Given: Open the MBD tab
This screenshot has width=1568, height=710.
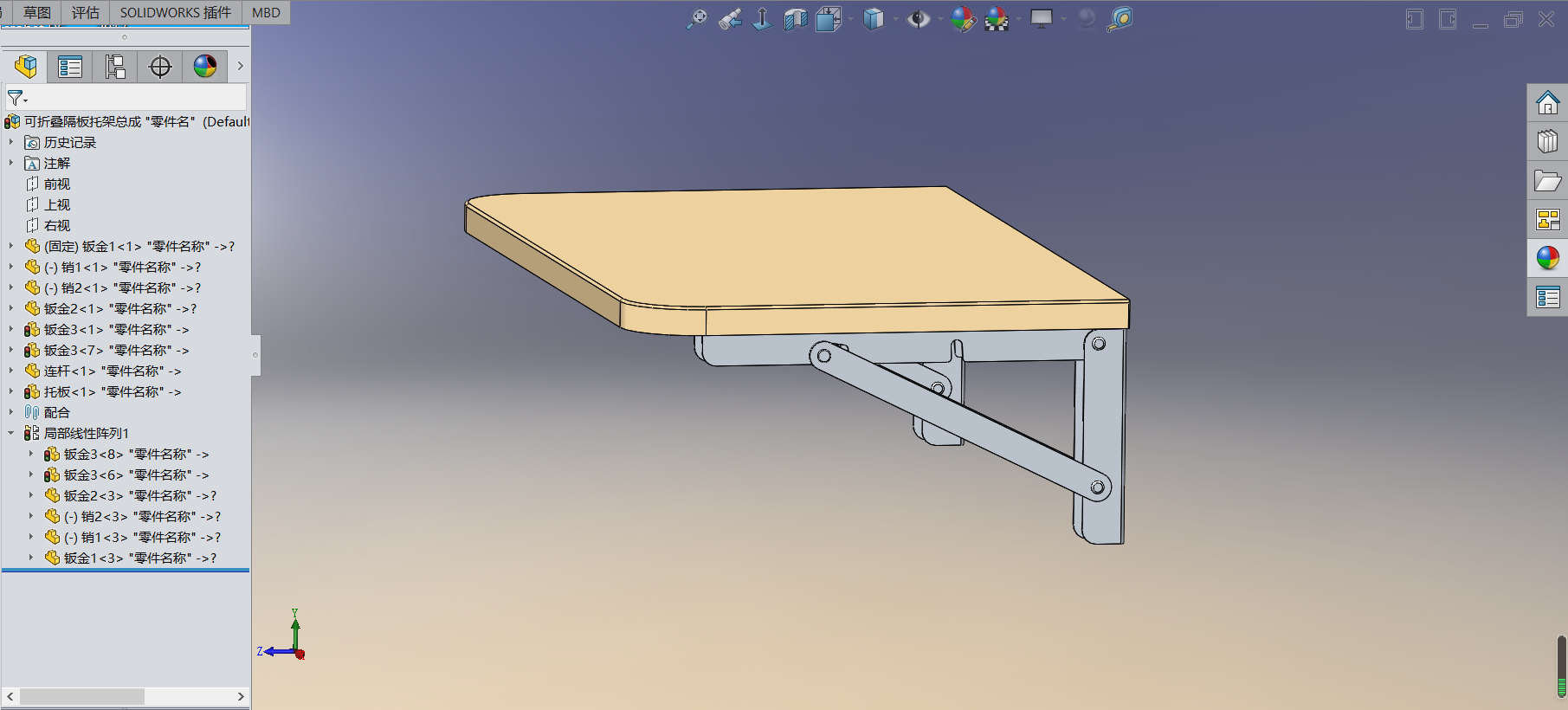Looking at the screenshot, I should tap(266, 12).
